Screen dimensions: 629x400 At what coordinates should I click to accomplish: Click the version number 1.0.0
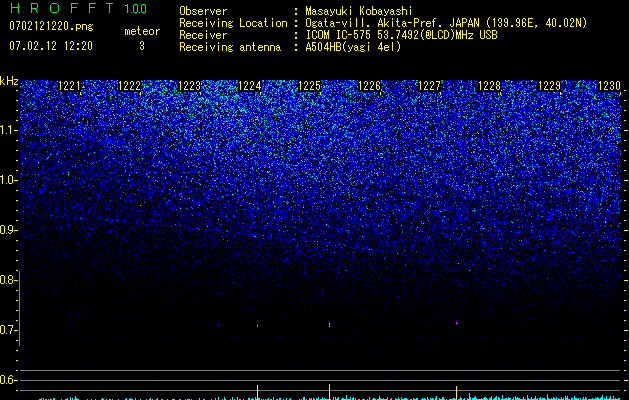pyautogui.click(x=136, y=8)
